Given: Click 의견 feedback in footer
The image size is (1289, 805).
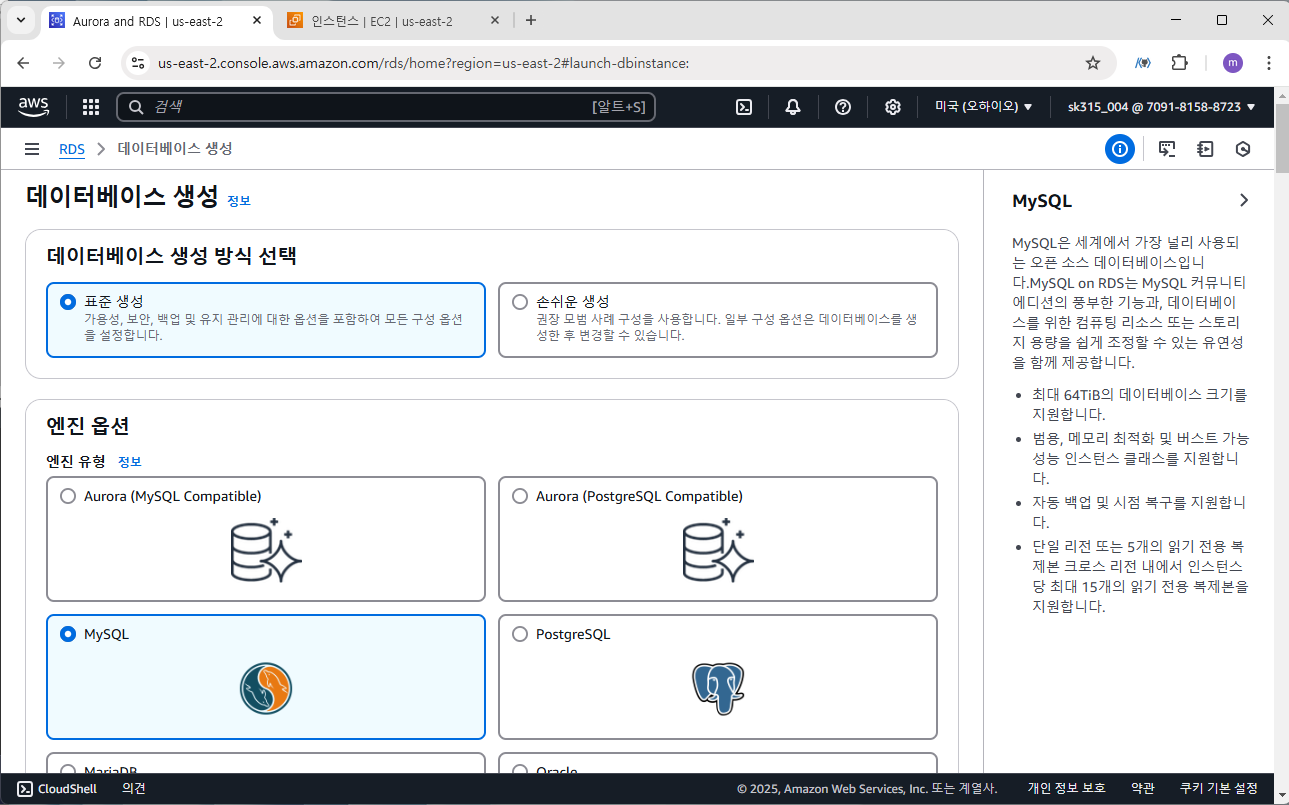Looking at the screenshot, I should 134,789.
